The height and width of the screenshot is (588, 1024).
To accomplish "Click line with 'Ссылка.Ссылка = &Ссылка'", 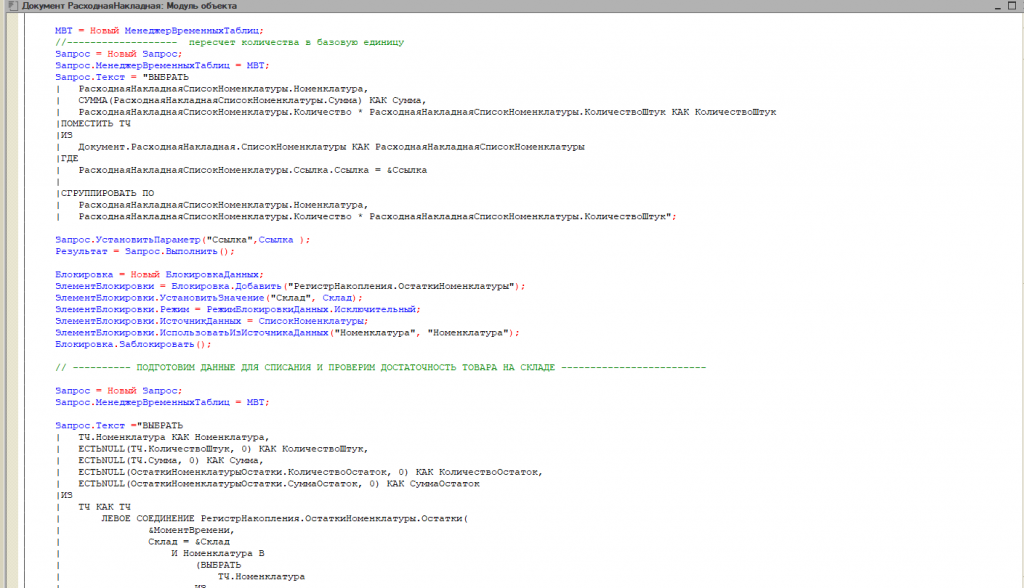I will coord(252,171).
